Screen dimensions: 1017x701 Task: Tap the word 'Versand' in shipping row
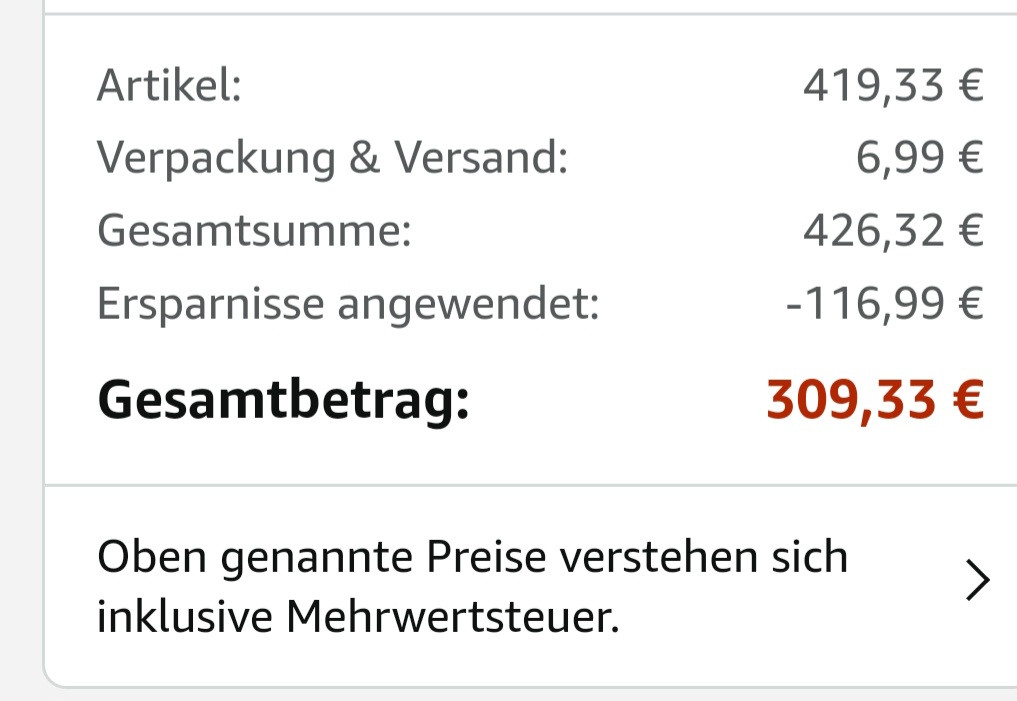coord(480,158)
